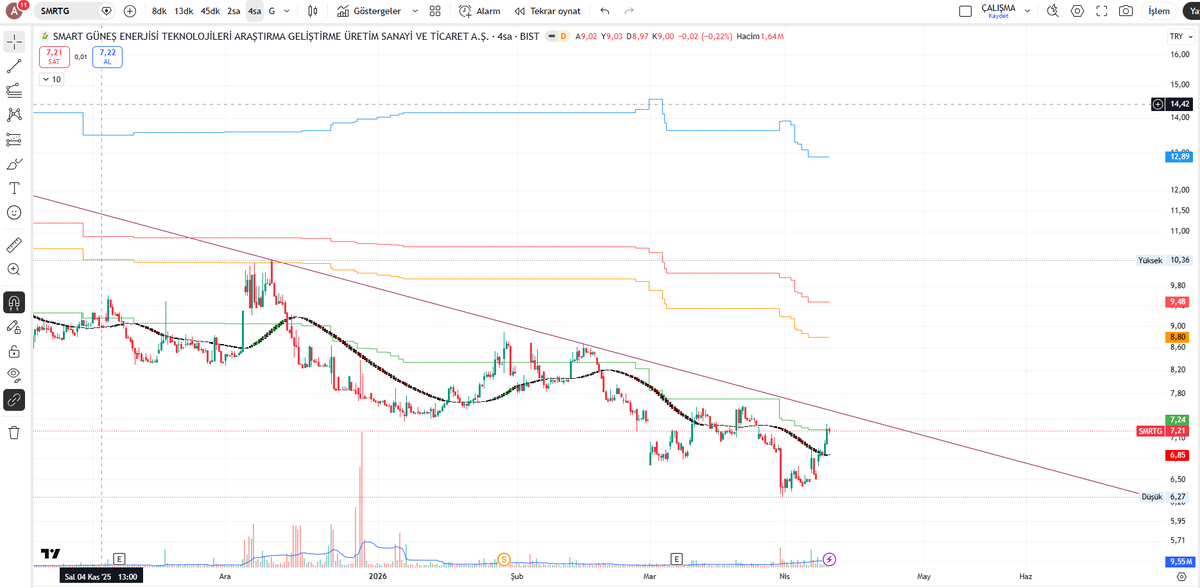Click the TradingView logo on chart
Screen dimensions: 1200x588
tap(51, 553)
